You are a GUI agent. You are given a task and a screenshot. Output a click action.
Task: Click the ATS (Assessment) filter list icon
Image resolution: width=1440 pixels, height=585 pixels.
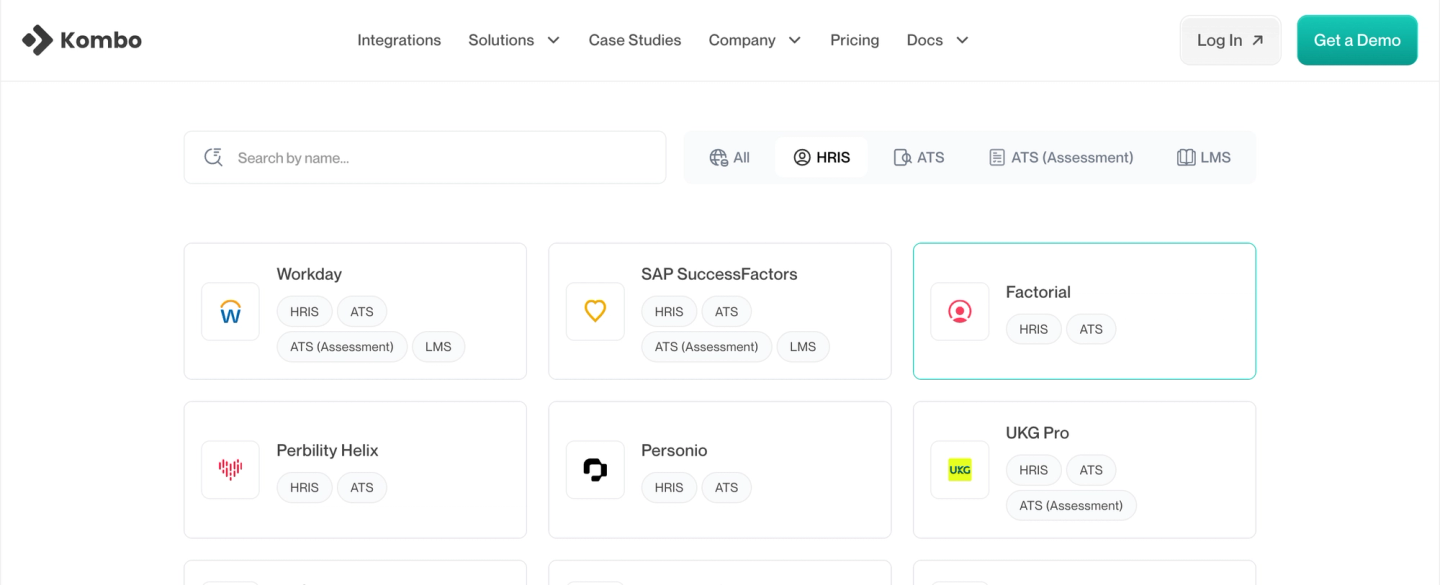[996, 157]
